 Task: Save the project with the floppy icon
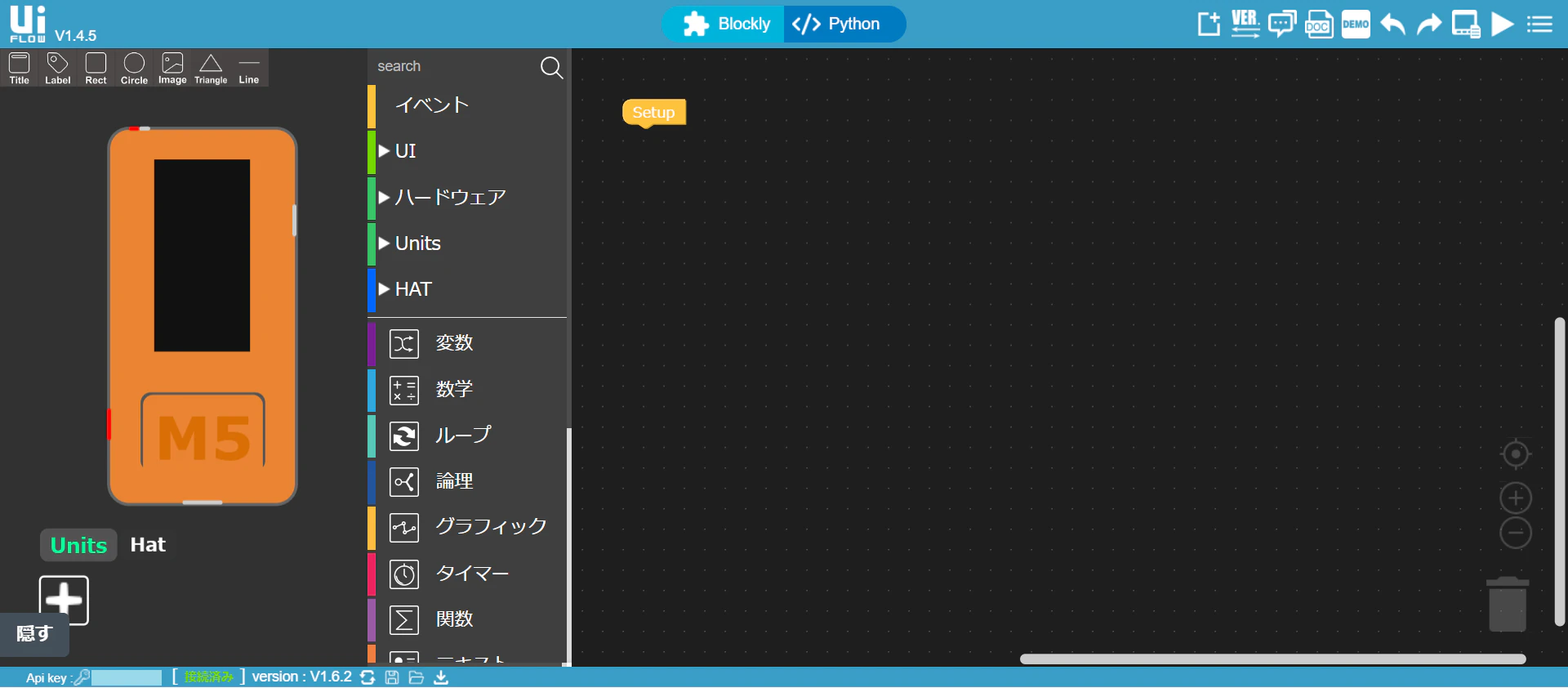(392, 677)
